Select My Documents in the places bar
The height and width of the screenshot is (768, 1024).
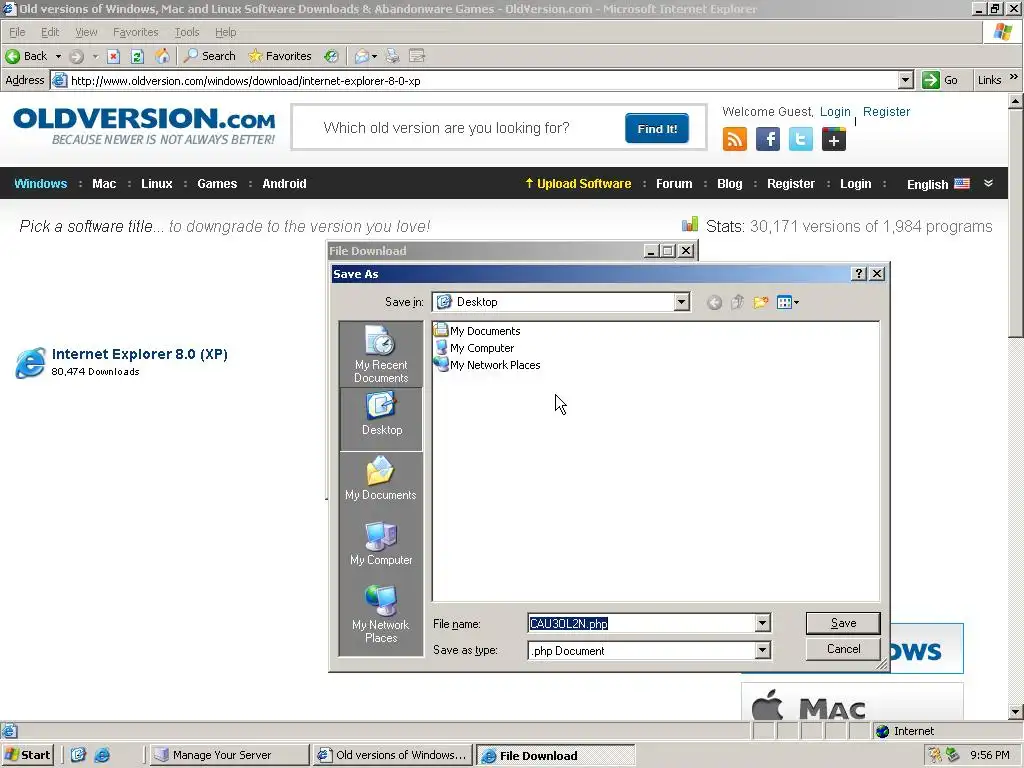coord(381,478)
